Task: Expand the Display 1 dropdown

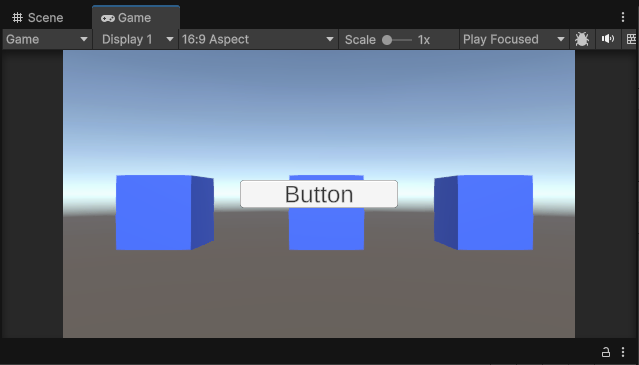Action: [x=135, y=40]
